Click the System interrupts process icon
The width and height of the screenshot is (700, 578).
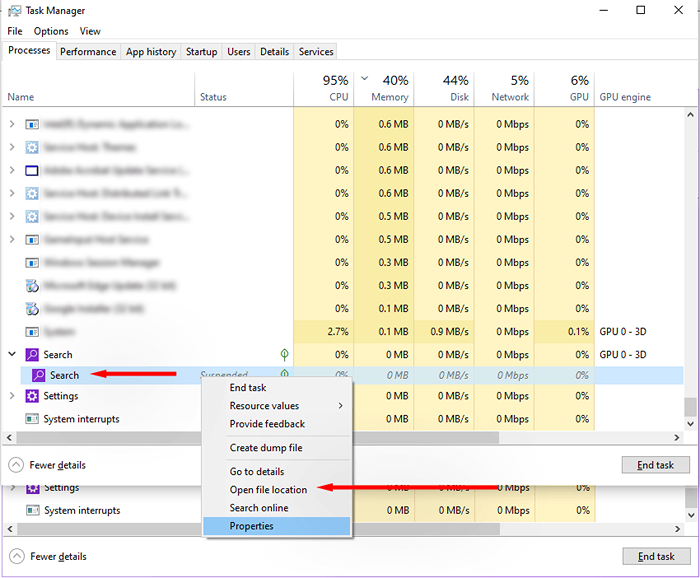pos(32,419)
